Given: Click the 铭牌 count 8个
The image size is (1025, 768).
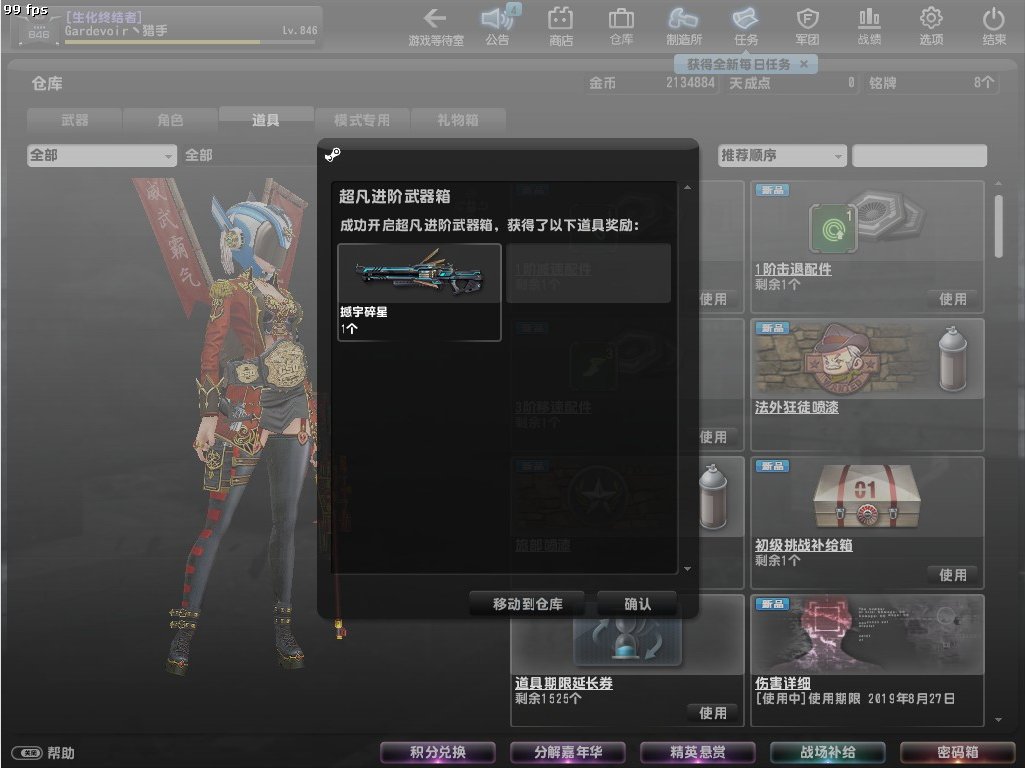Looking at the screenshot, I should point(983,82).
